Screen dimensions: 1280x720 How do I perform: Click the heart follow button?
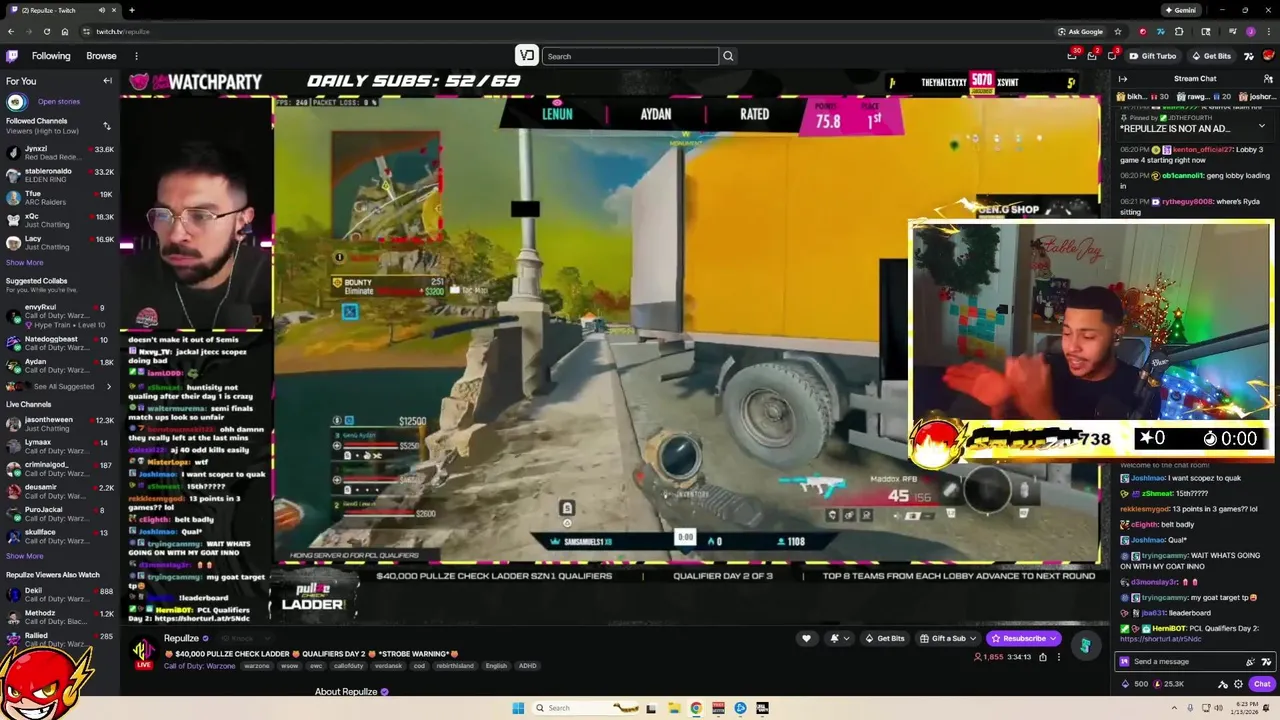click(806, 638)
